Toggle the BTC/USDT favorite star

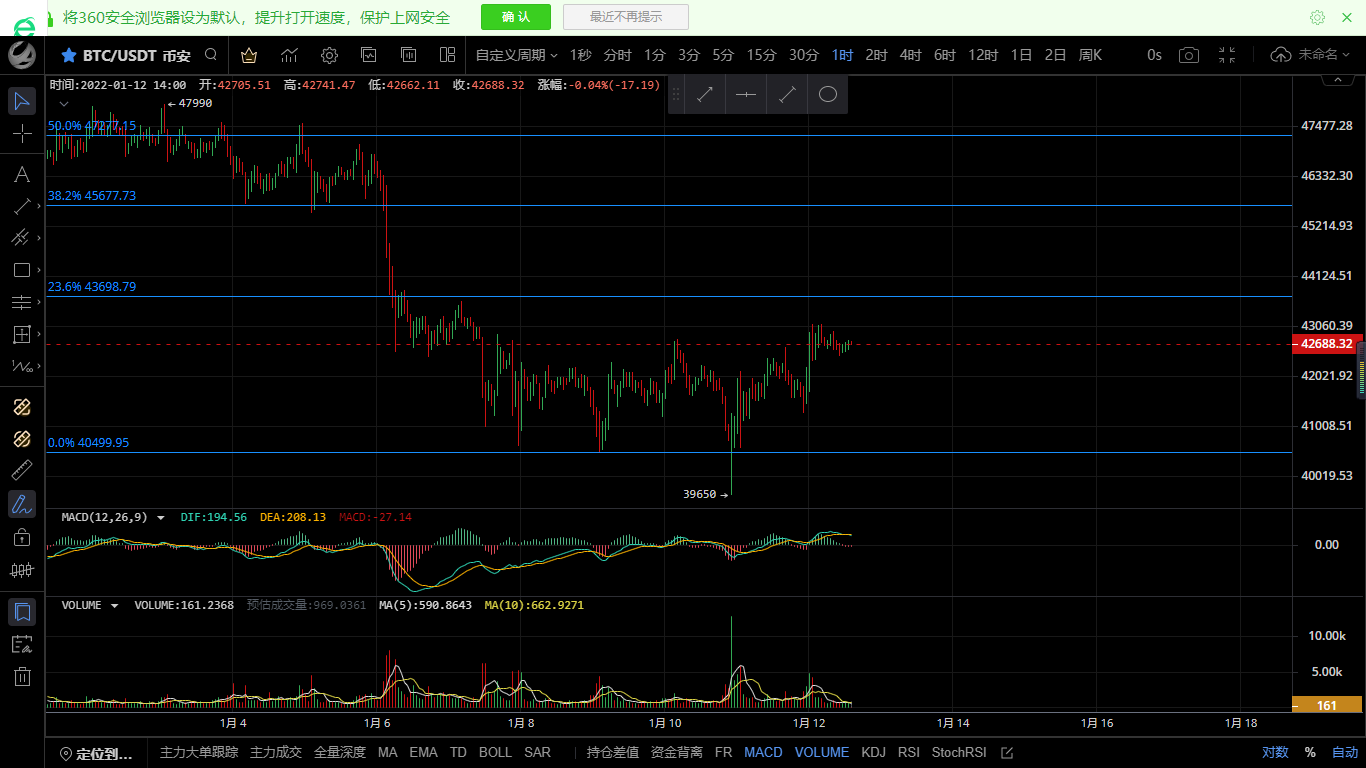click(x=69, y=55)
